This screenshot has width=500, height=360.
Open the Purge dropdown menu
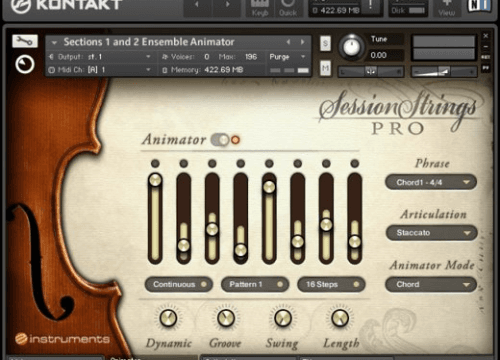(x=287, y=57)
